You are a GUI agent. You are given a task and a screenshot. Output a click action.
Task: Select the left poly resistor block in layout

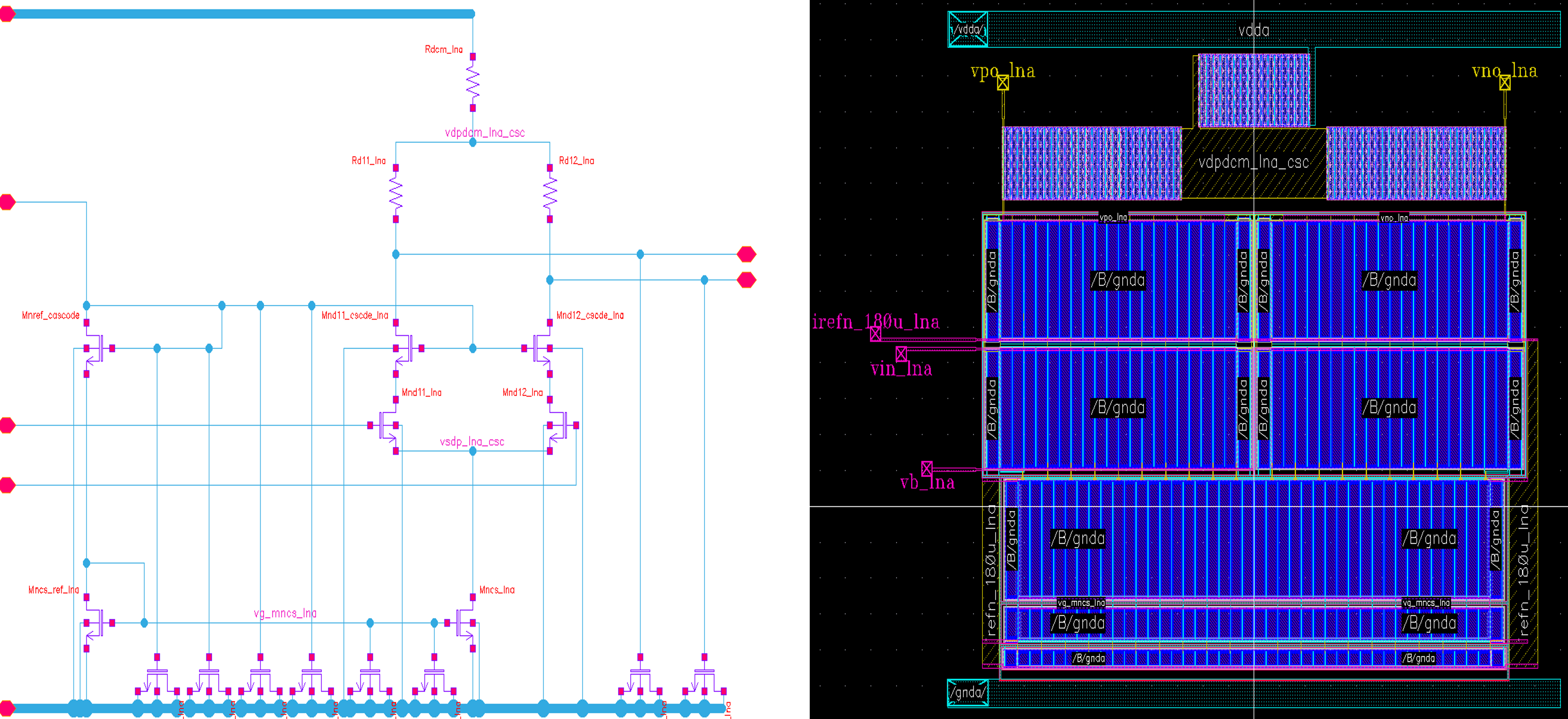(1092, 163)
